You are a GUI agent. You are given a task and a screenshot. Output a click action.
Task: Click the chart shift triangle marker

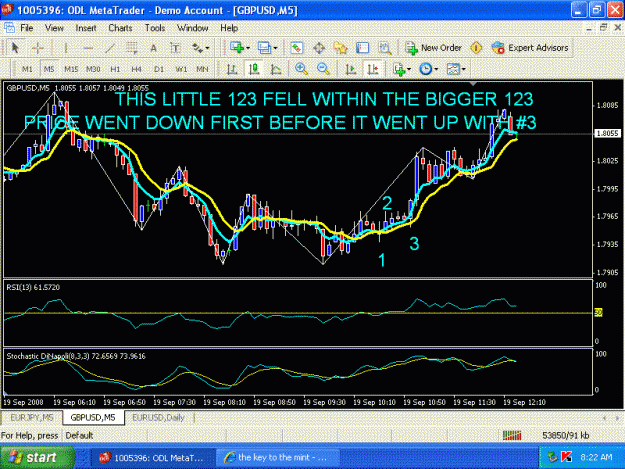(473, 84)
